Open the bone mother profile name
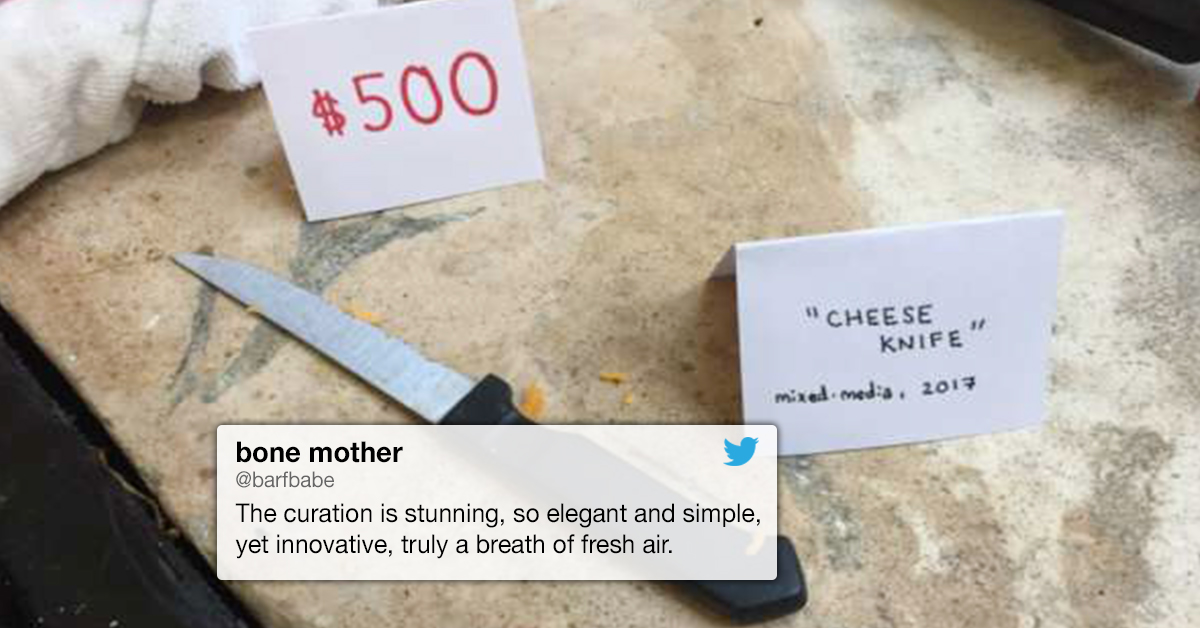Viewport: 1200px width, 628px height. click(319, 453)
